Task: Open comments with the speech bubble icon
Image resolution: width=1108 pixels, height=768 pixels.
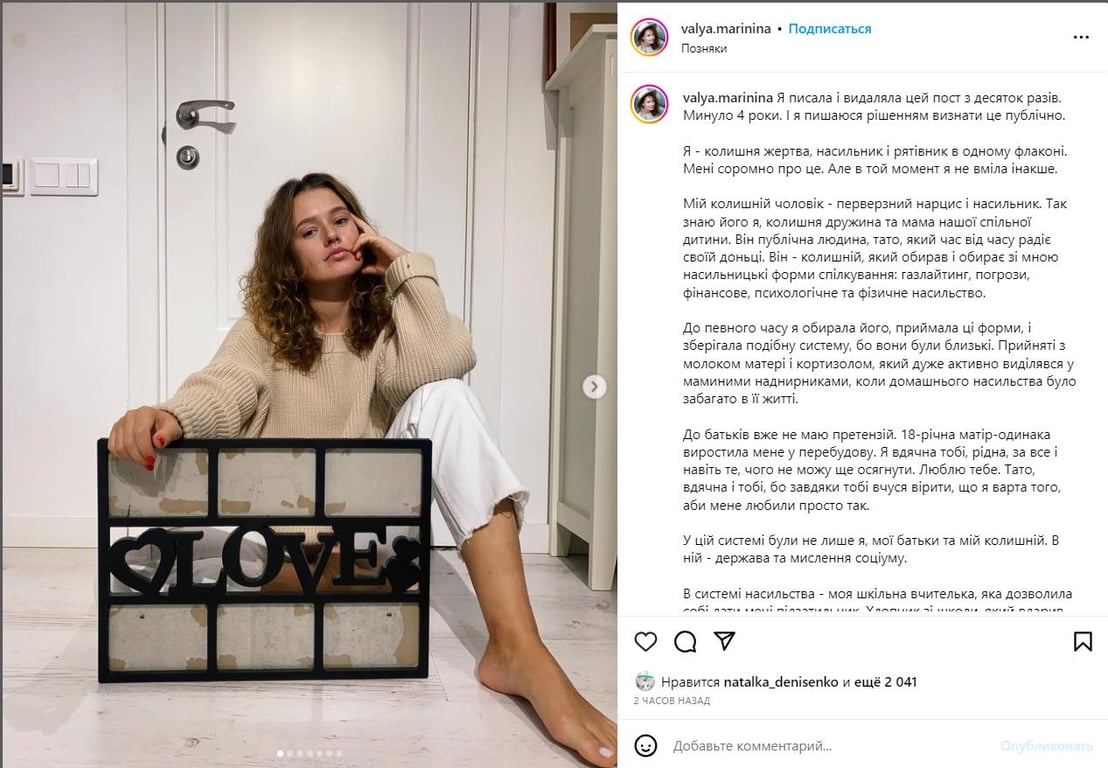Action: (x=685, y=642)
